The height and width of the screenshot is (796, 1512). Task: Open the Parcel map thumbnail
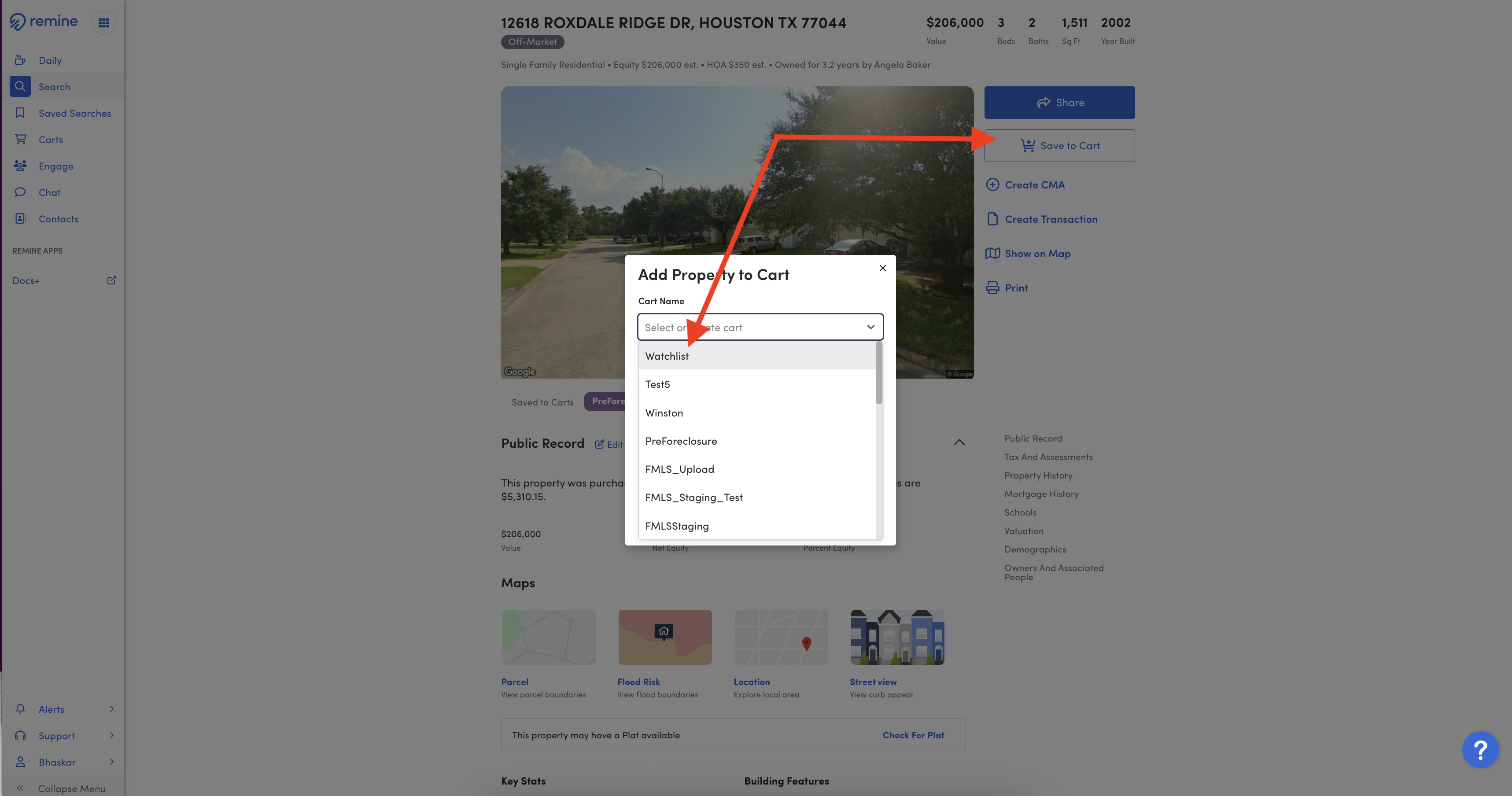[548, 637]
